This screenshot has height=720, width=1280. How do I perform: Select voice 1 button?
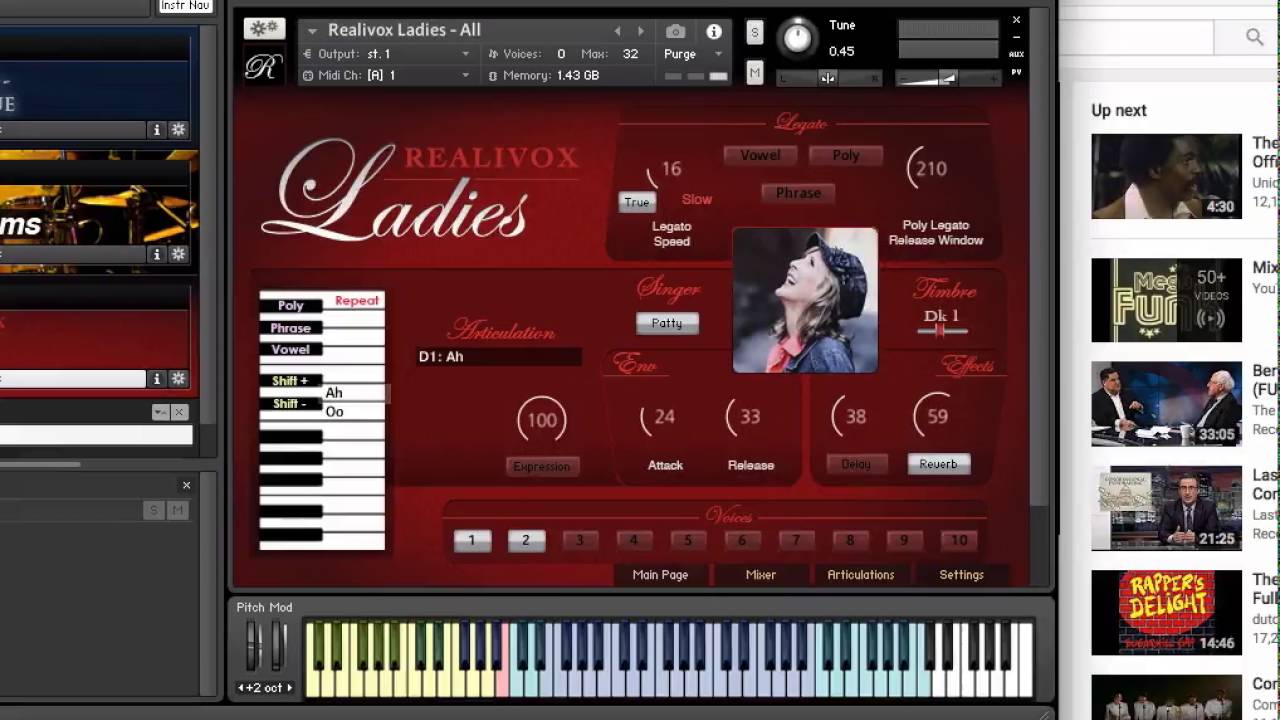pos(472,540)
